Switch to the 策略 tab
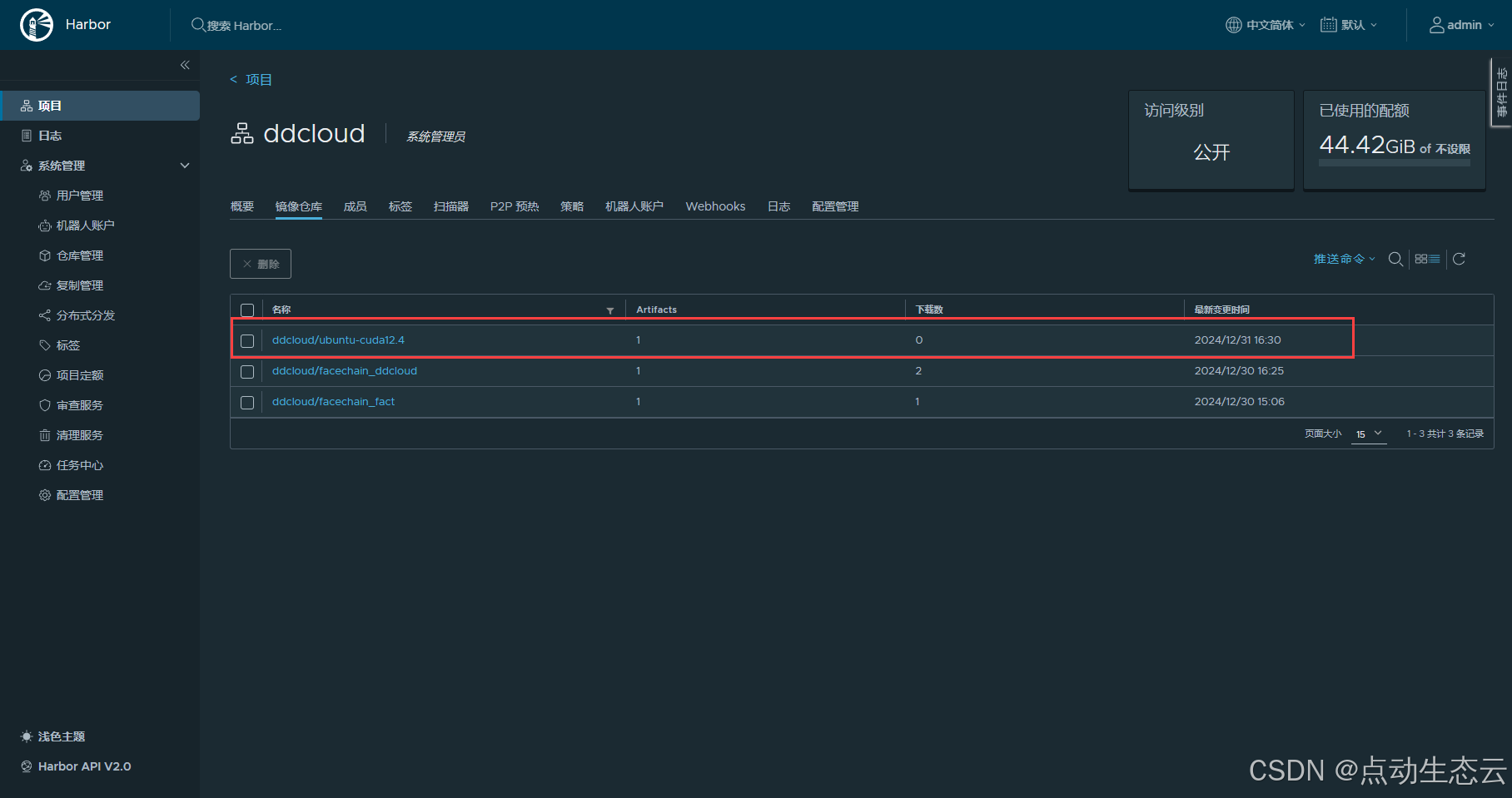1512x798 pixels. (x=572, y=206)
